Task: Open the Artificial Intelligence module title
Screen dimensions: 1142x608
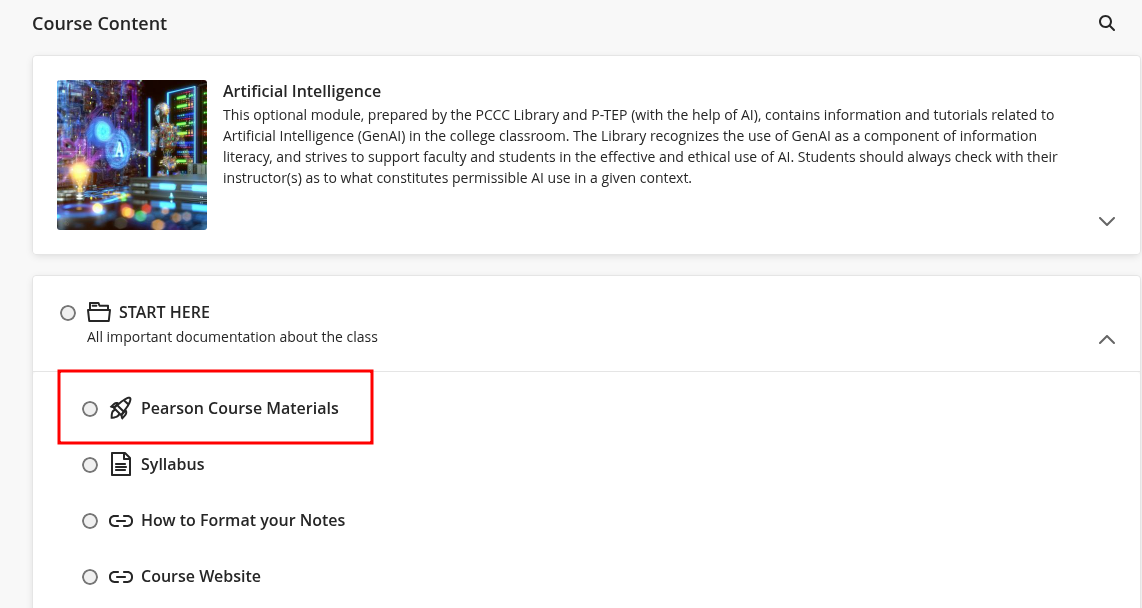Action: click(301, 91)
